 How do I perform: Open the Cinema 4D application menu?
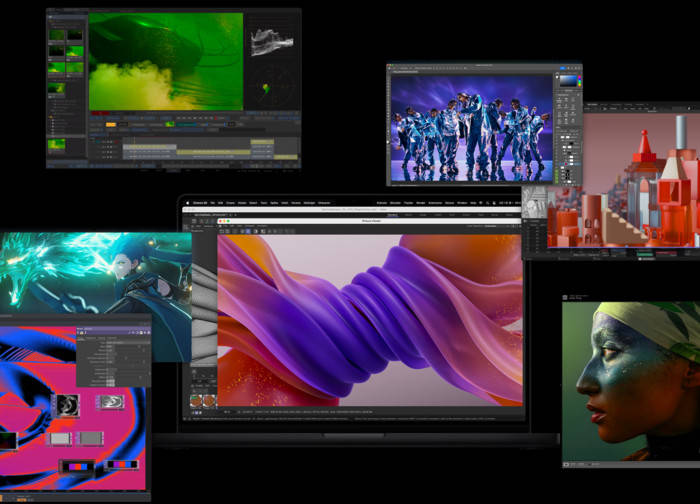click(x=200, y=203)
